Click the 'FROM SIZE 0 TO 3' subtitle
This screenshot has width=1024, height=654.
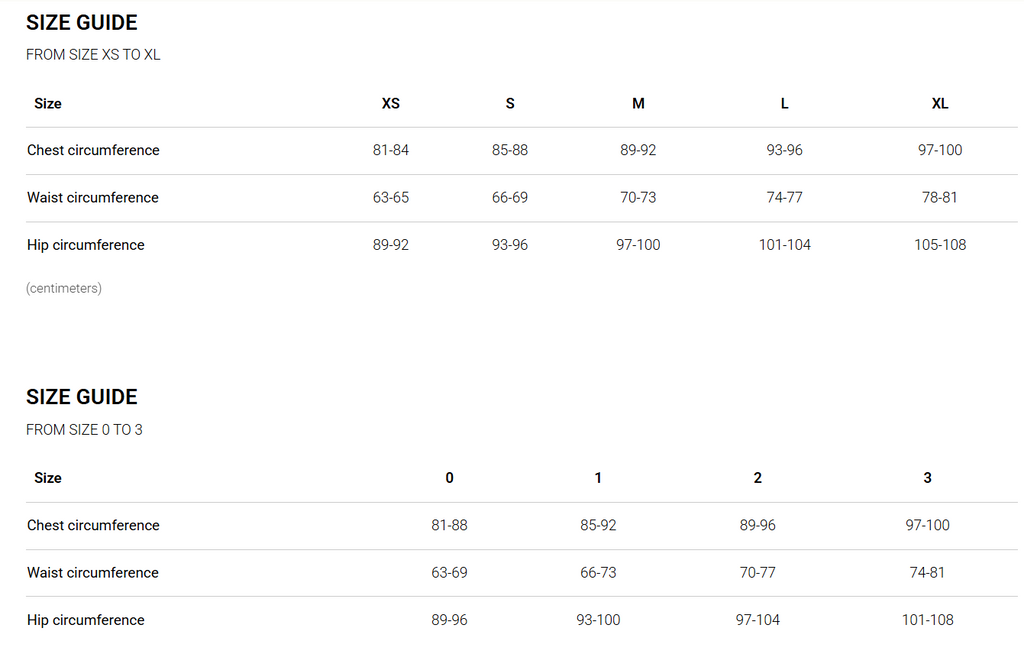pyautogui.click(x=84, y=430)
